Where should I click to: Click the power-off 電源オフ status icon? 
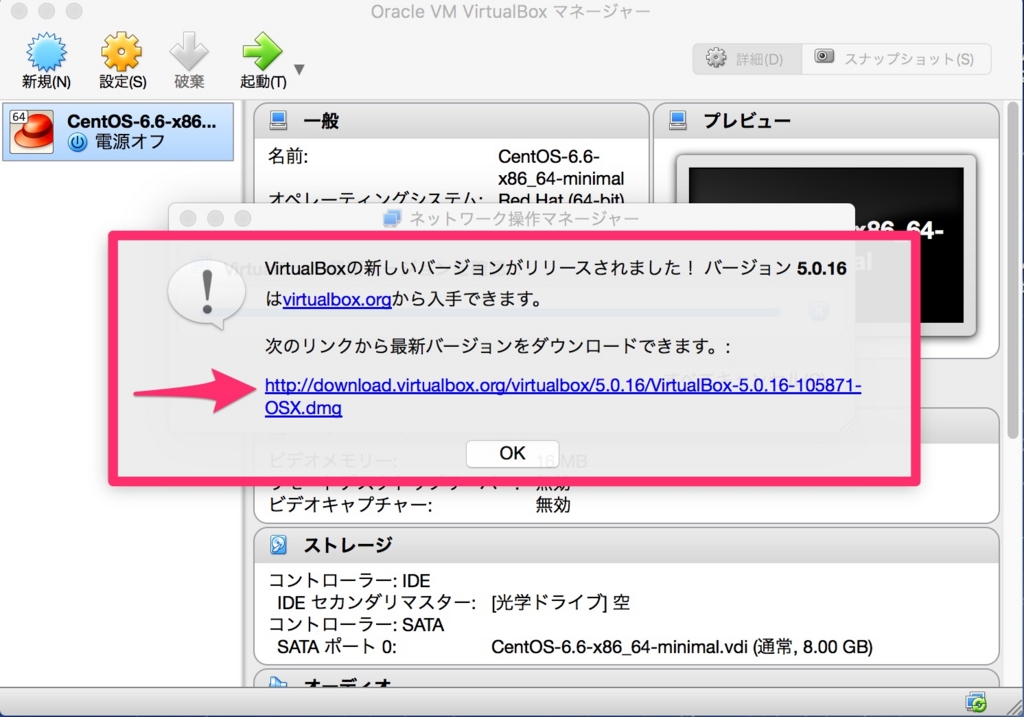coord(78,142)
